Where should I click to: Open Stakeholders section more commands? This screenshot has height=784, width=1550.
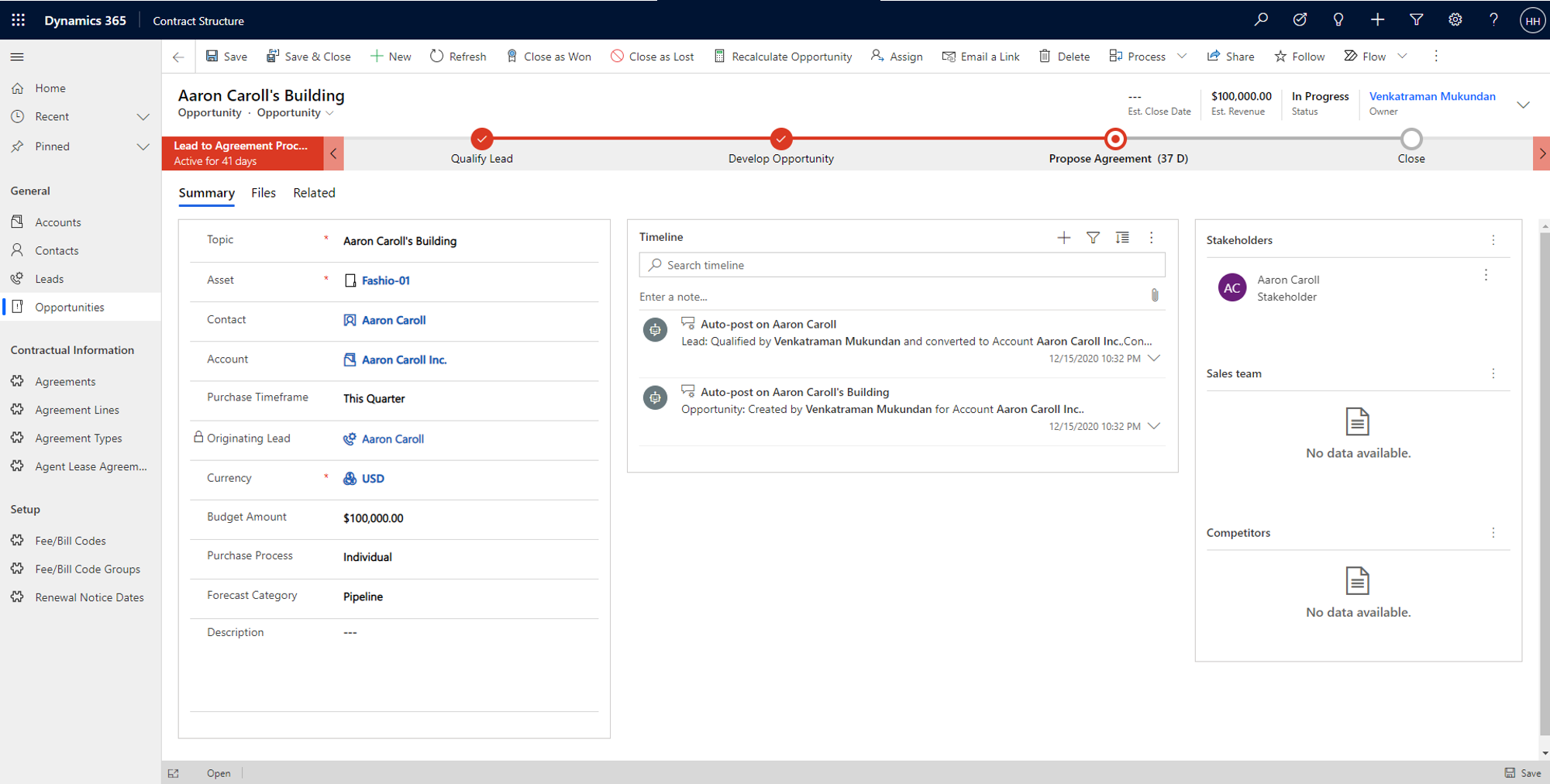1493,240
